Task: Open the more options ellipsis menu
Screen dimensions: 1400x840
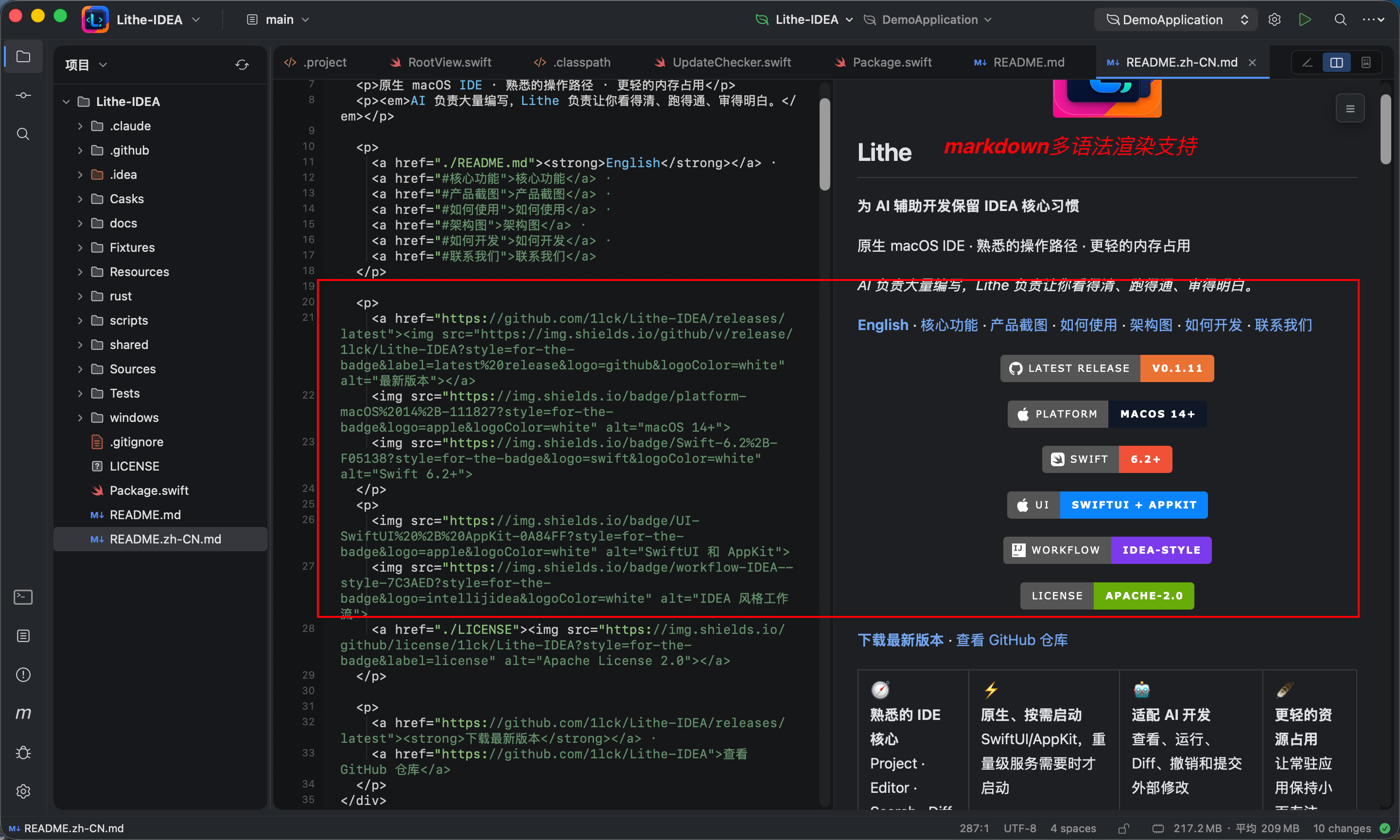Action: [1373, 20]
